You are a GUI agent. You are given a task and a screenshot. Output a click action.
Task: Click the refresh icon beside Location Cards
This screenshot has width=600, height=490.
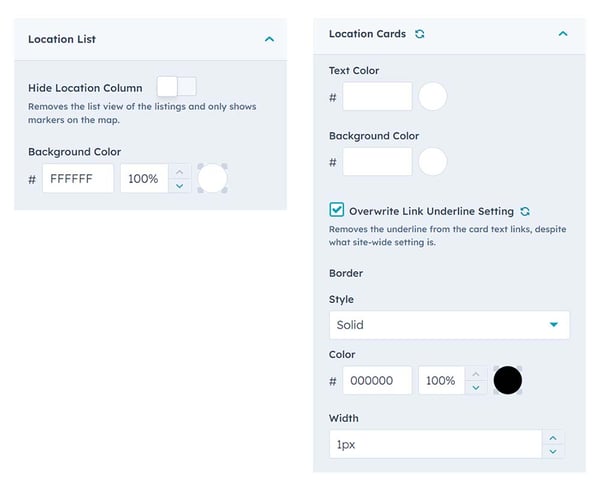[420, 34]
